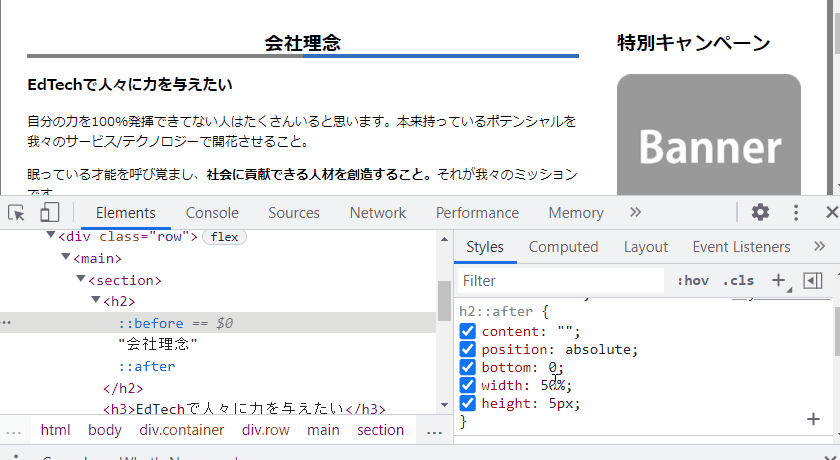Open the DevTools three-dot menu

click(x=796, y=213)
